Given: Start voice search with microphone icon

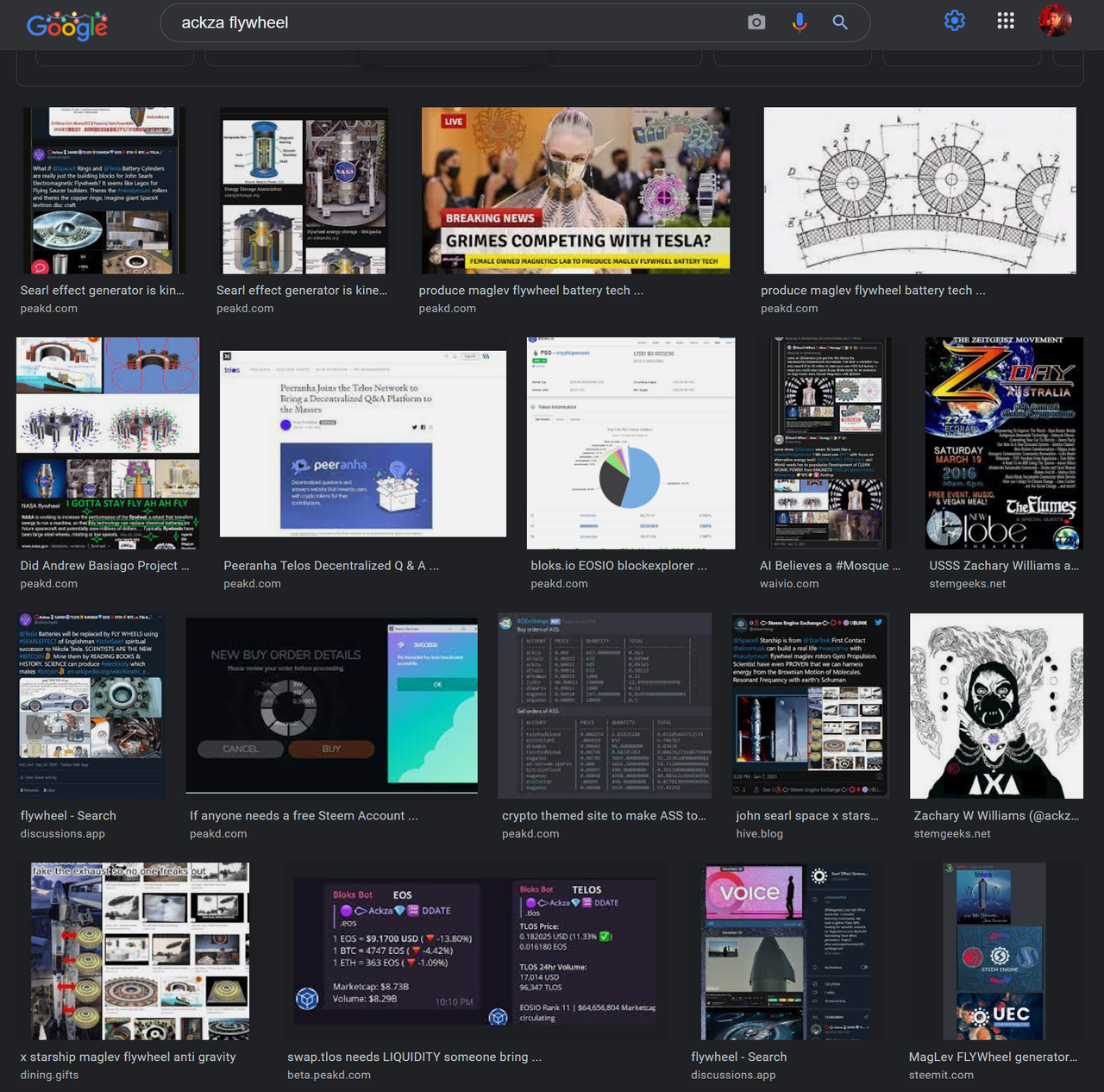Looking at the screenshot, I should click(800, 22).
